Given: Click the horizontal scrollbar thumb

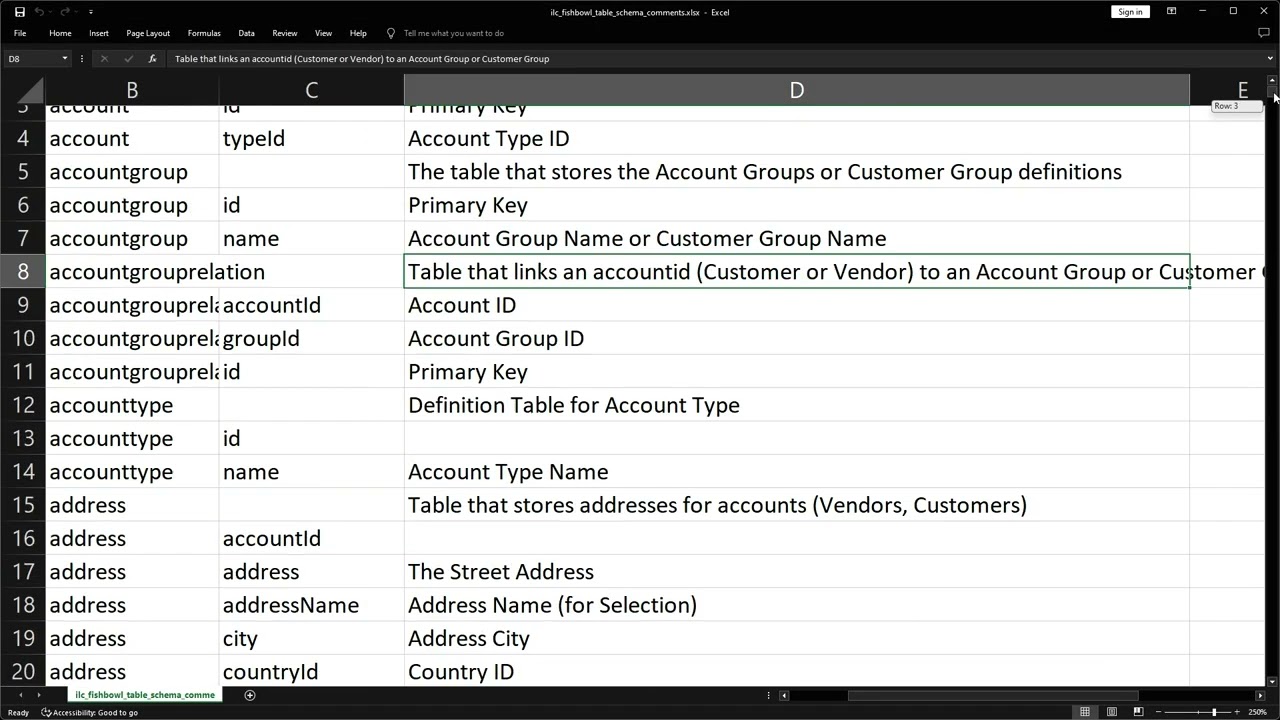Looking at the screenshot, I should click(993, 695).
